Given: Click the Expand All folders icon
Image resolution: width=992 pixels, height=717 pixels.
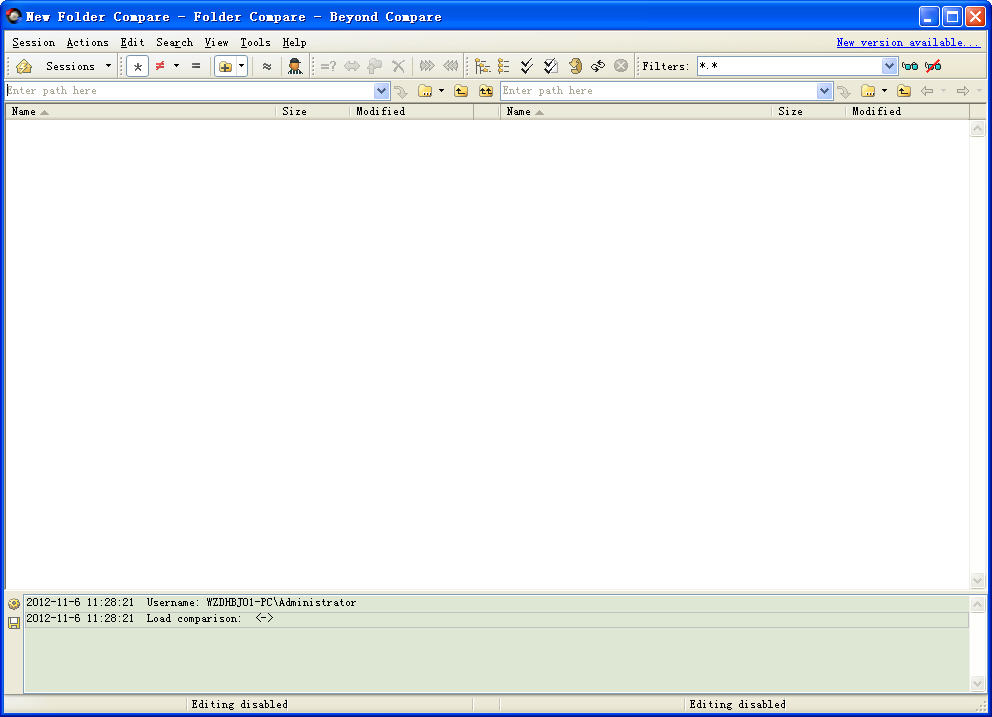Looking at the screenshot, I should (482, 66).
